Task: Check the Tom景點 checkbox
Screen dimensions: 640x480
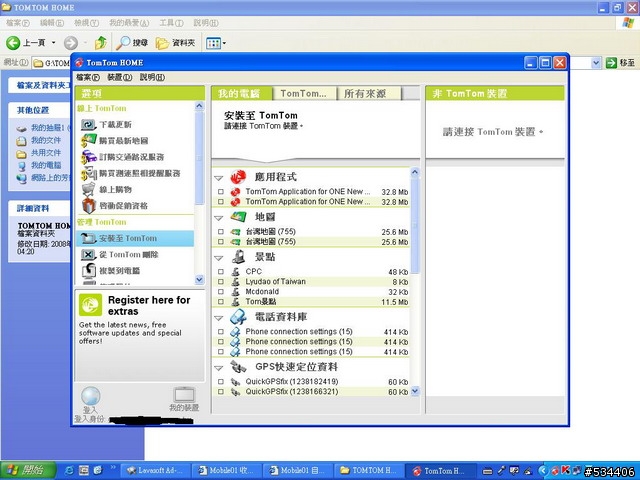Action: pos(221,302)
